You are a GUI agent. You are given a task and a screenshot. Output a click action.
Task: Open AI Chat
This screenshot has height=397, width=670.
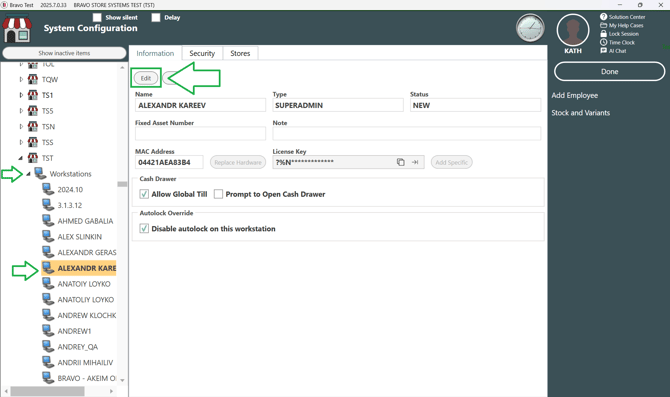[613, 51]
